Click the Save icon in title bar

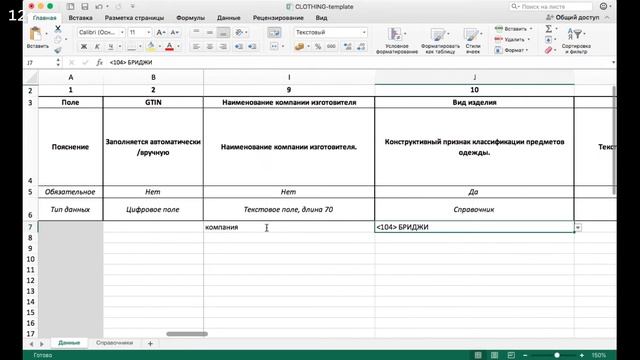tap(84, 7)
